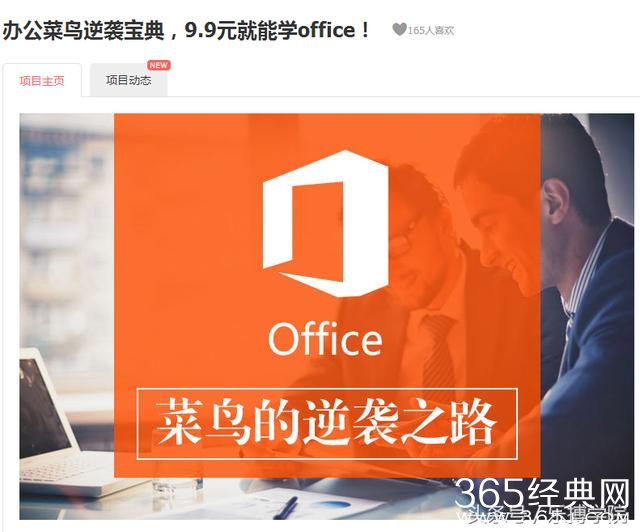Click the small watermark text below 365经典网

pos(543,516)
